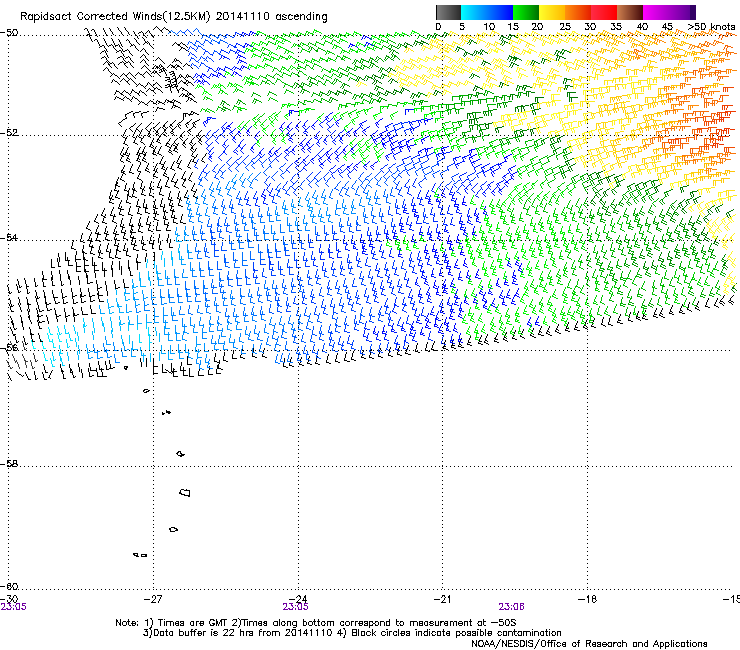The height and width of the screenshot is (650, 740).
Task: Click the -50 latitude axis label
Action: click(x=9, y=33)
